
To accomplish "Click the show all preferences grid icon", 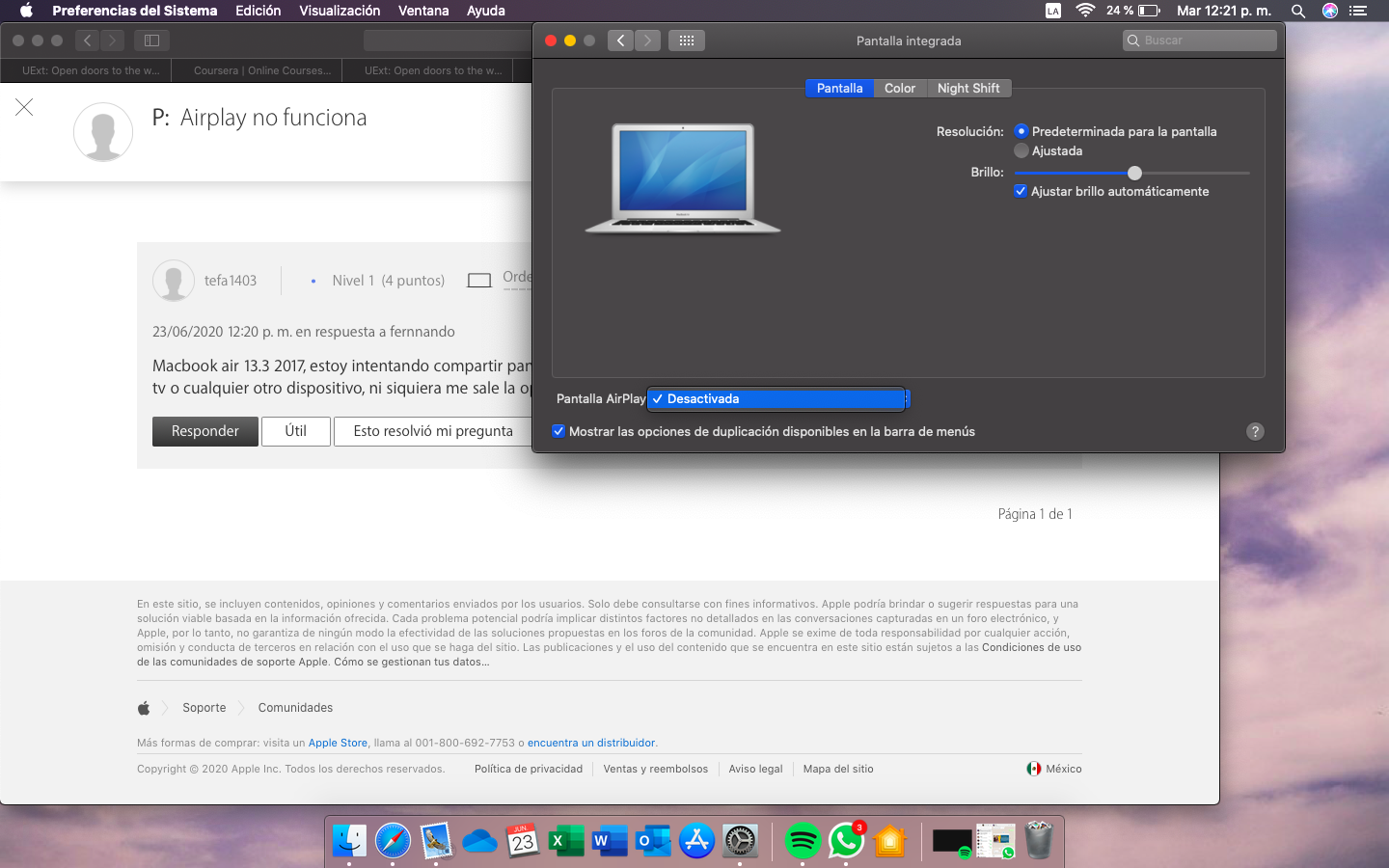I will click(x=686, y=41).
